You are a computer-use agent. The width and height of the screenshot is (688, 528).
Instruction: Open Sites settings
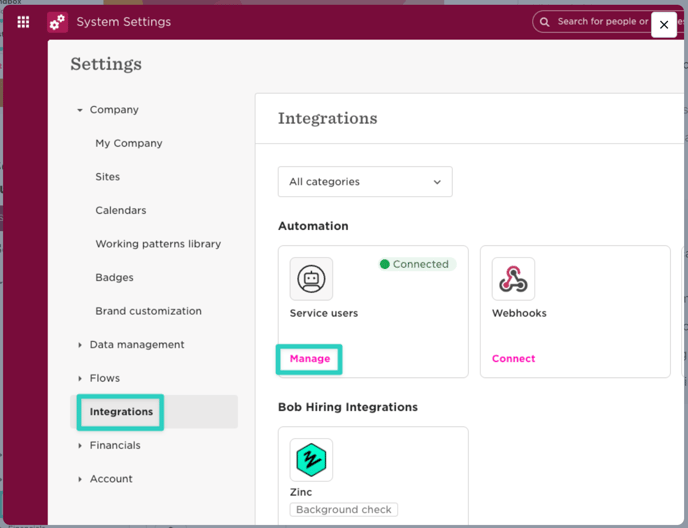pos(108,176)
